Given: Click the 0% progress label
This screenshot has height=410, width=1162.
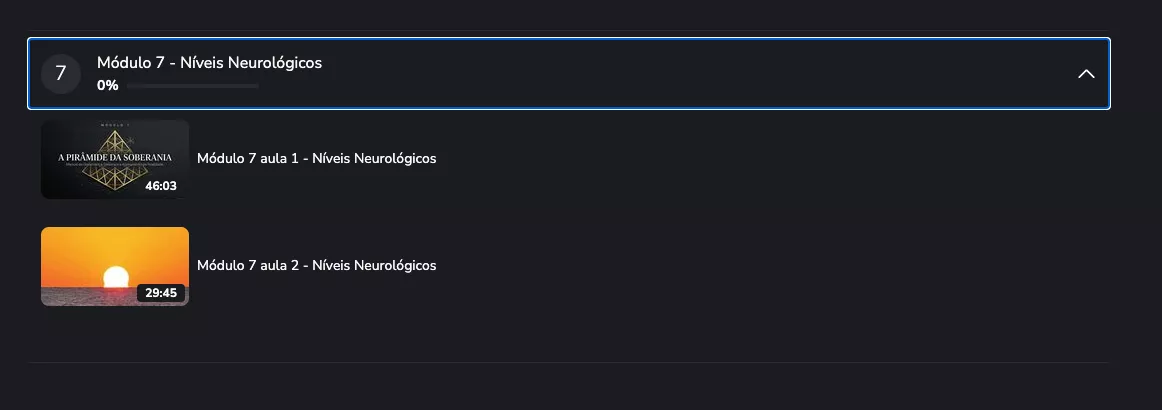Looking at the screenshot, I should (x=108, y=86).
